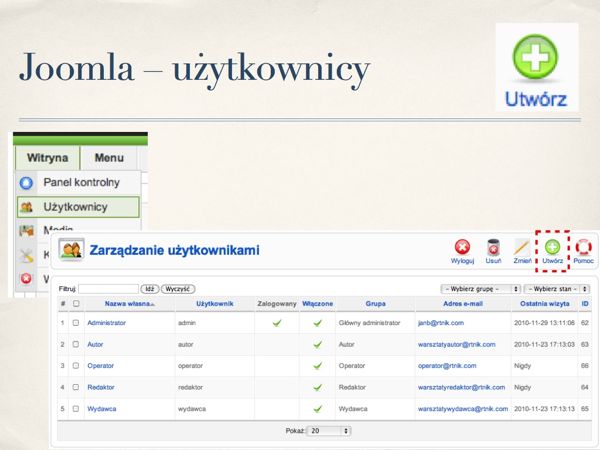600x450 pixels.
Task: Open the Pokaż rows-per-page dropdown
Action: [329, 430]
